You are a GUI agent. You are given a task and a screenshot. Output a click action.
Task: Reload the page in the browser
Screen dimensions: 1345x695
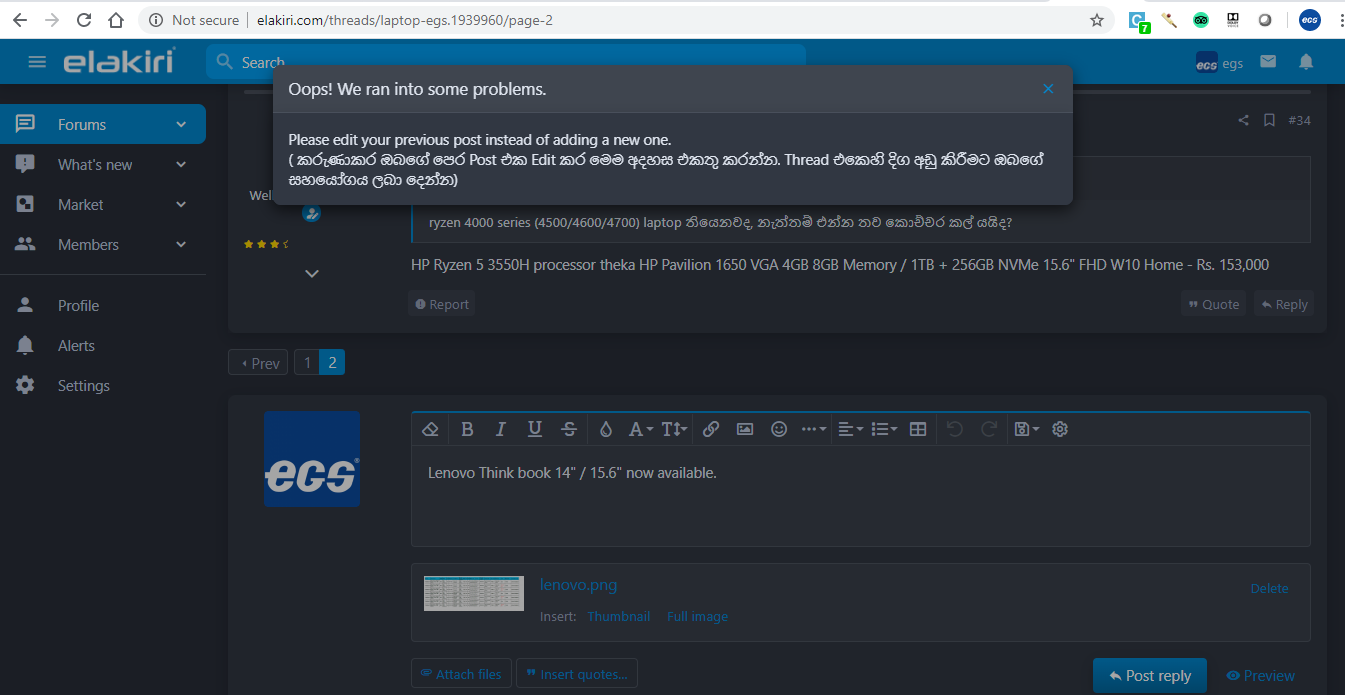pyautogui.click(x=84, y=20)
